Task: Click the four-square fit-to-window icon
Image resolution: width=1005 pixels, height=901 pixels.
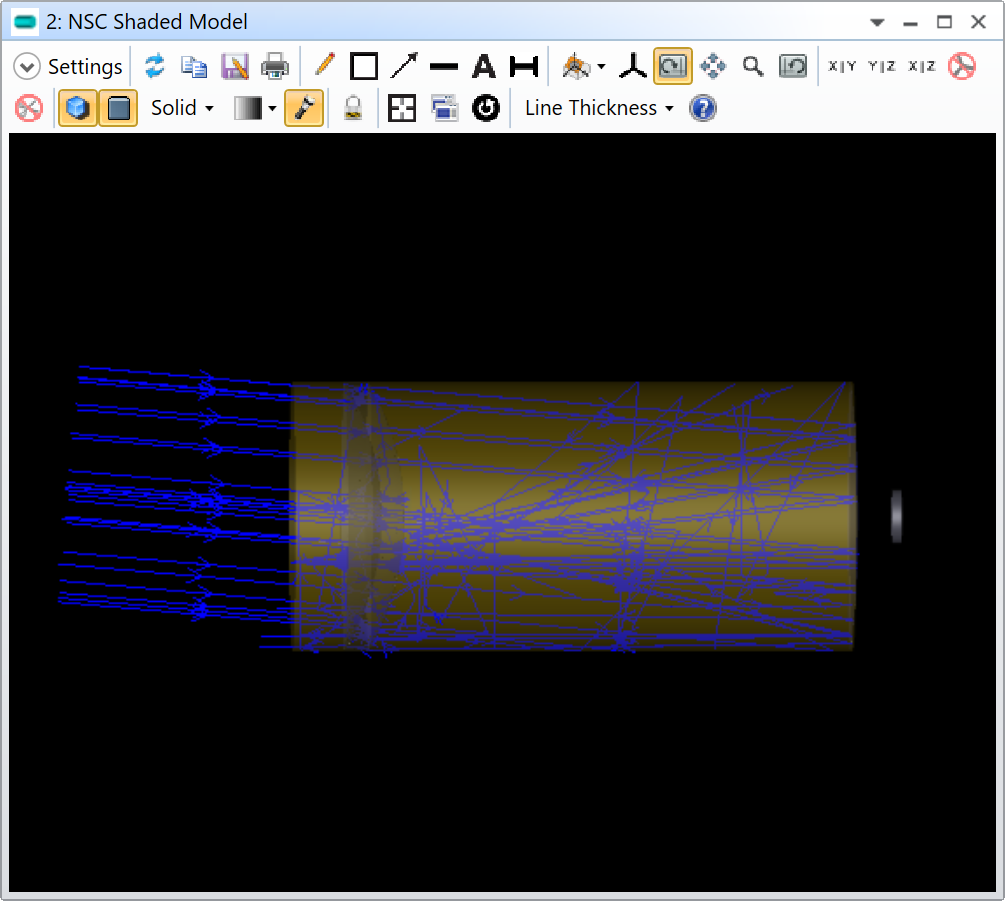Action: click(x=402, y=108)
